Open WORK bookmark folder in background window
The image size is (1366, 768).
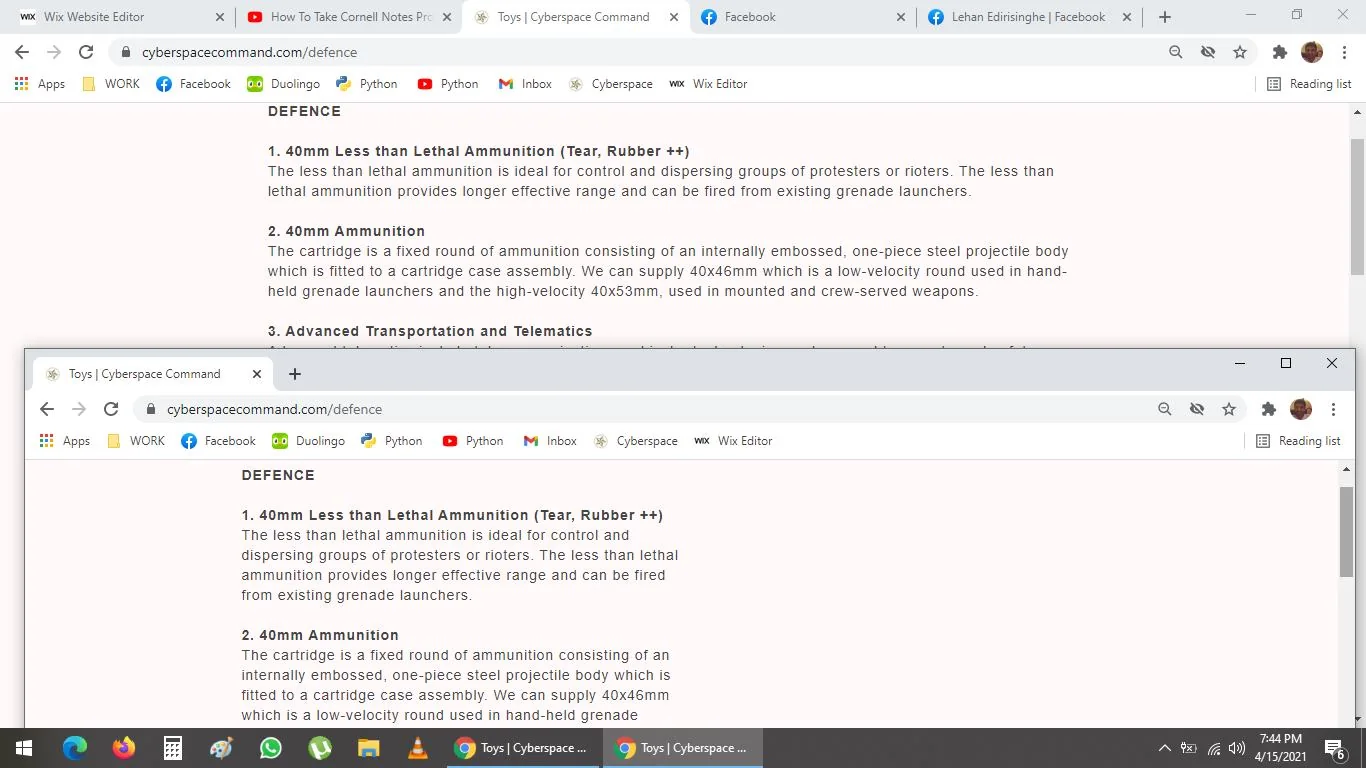click(111, 84)
